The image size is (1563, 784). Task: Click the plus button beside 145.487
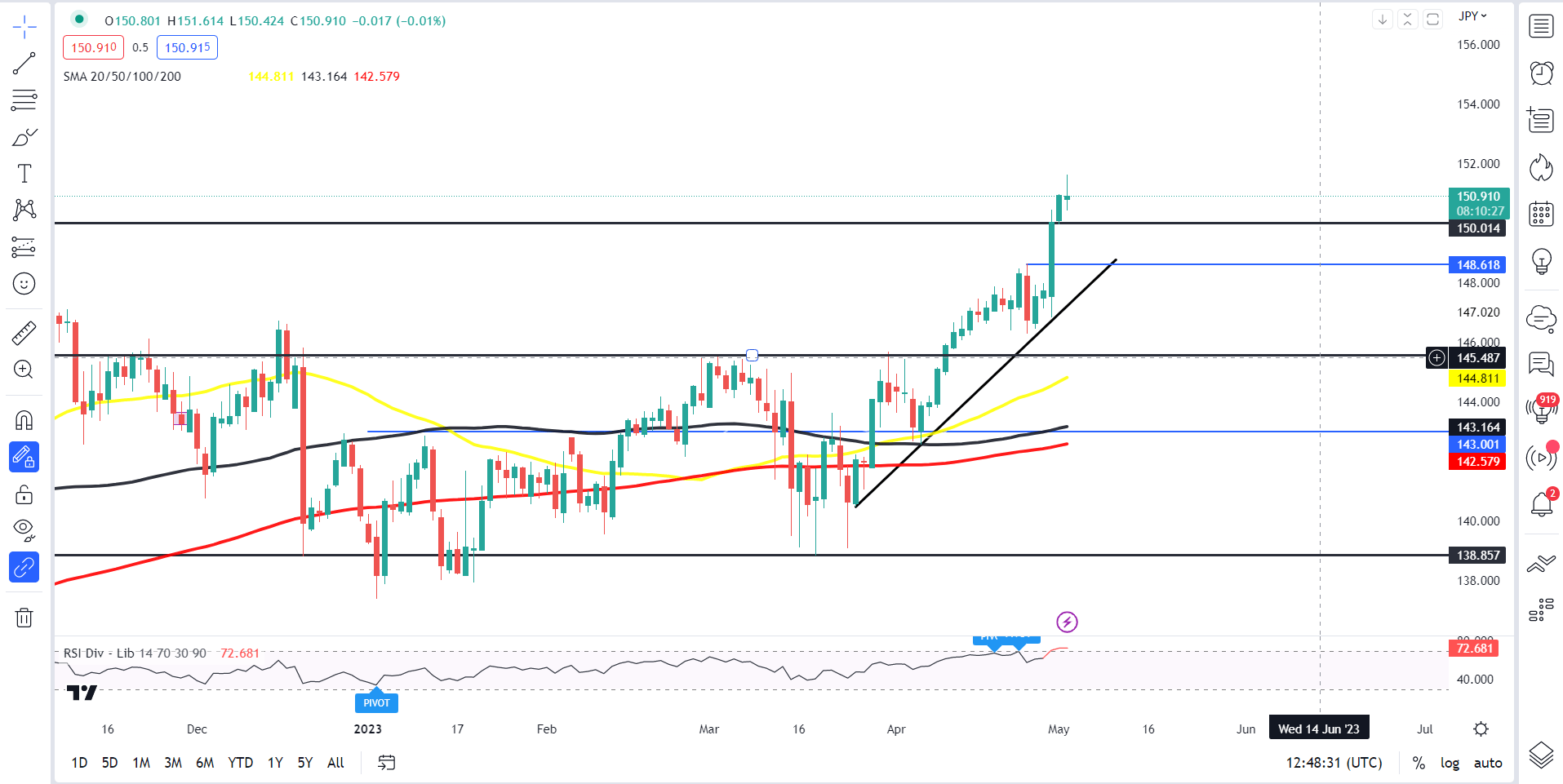coord(1436,357)
